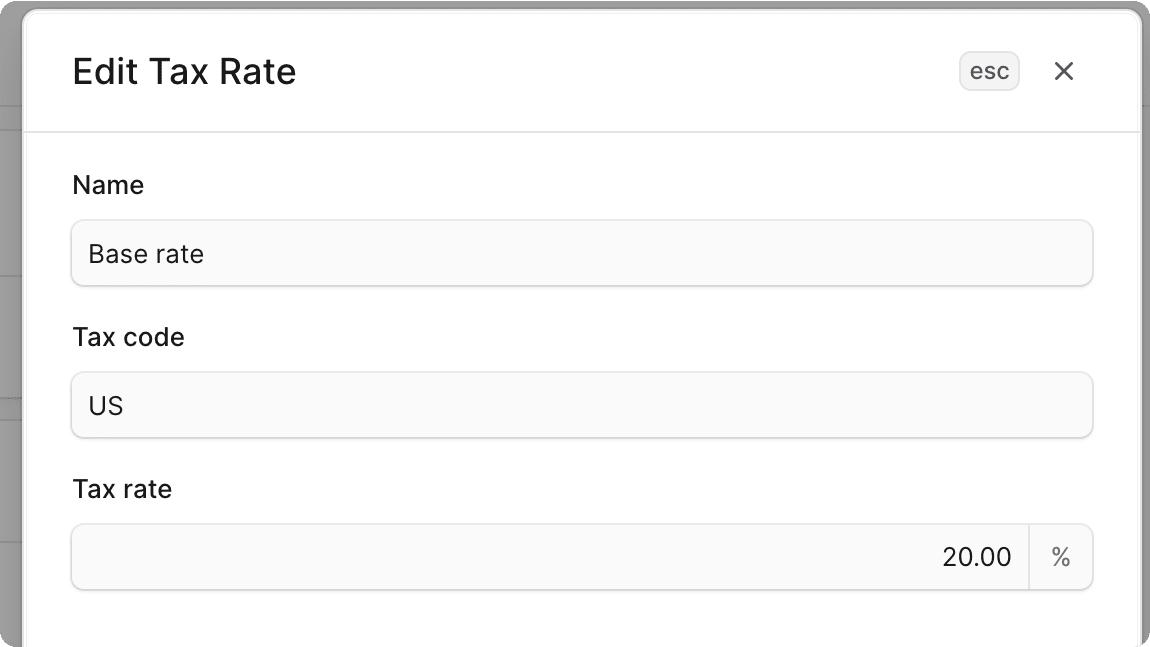
Task: Click the Tax rate label
Action: point(121,489)
